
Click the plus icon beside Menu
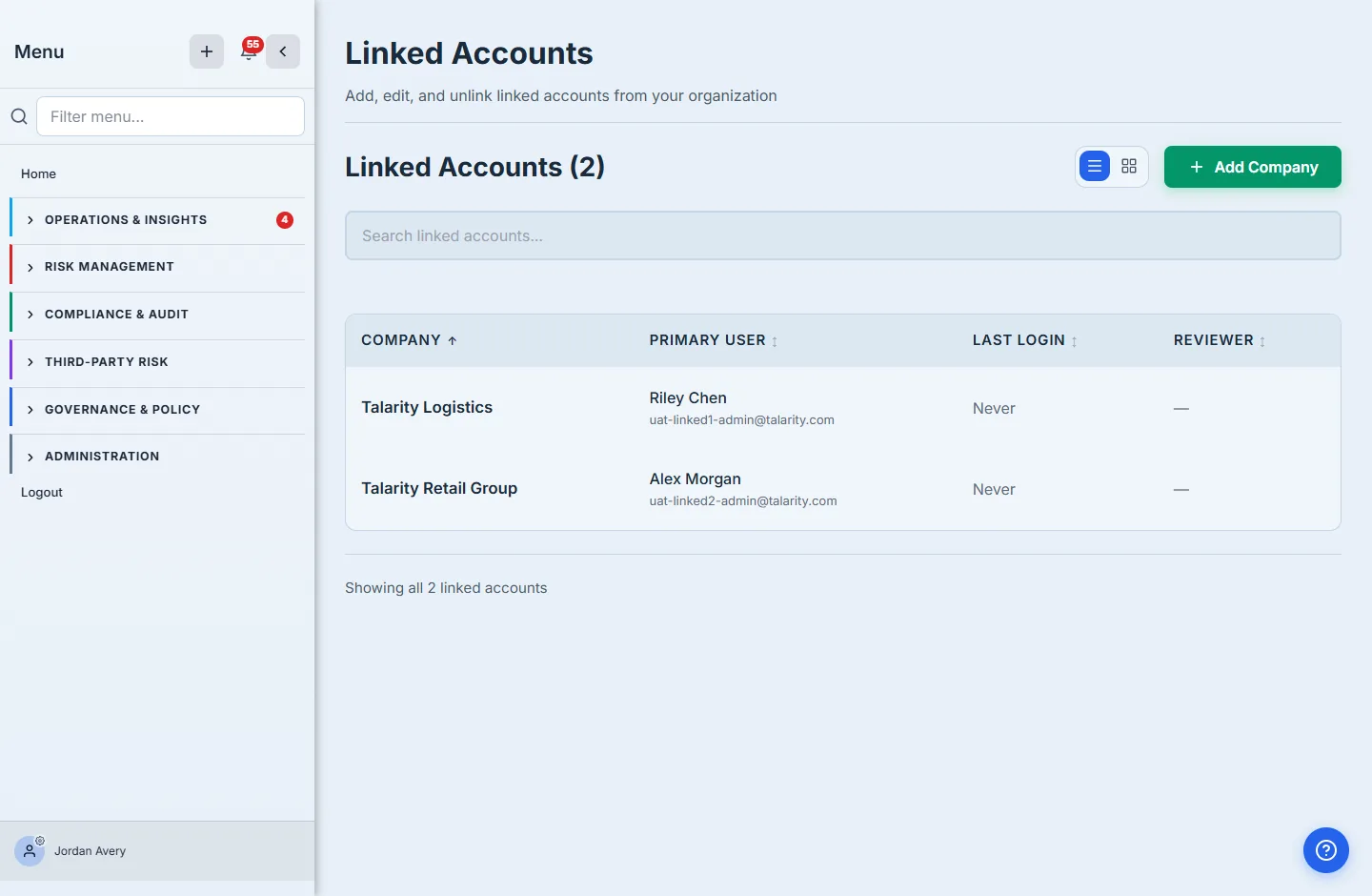207,51
